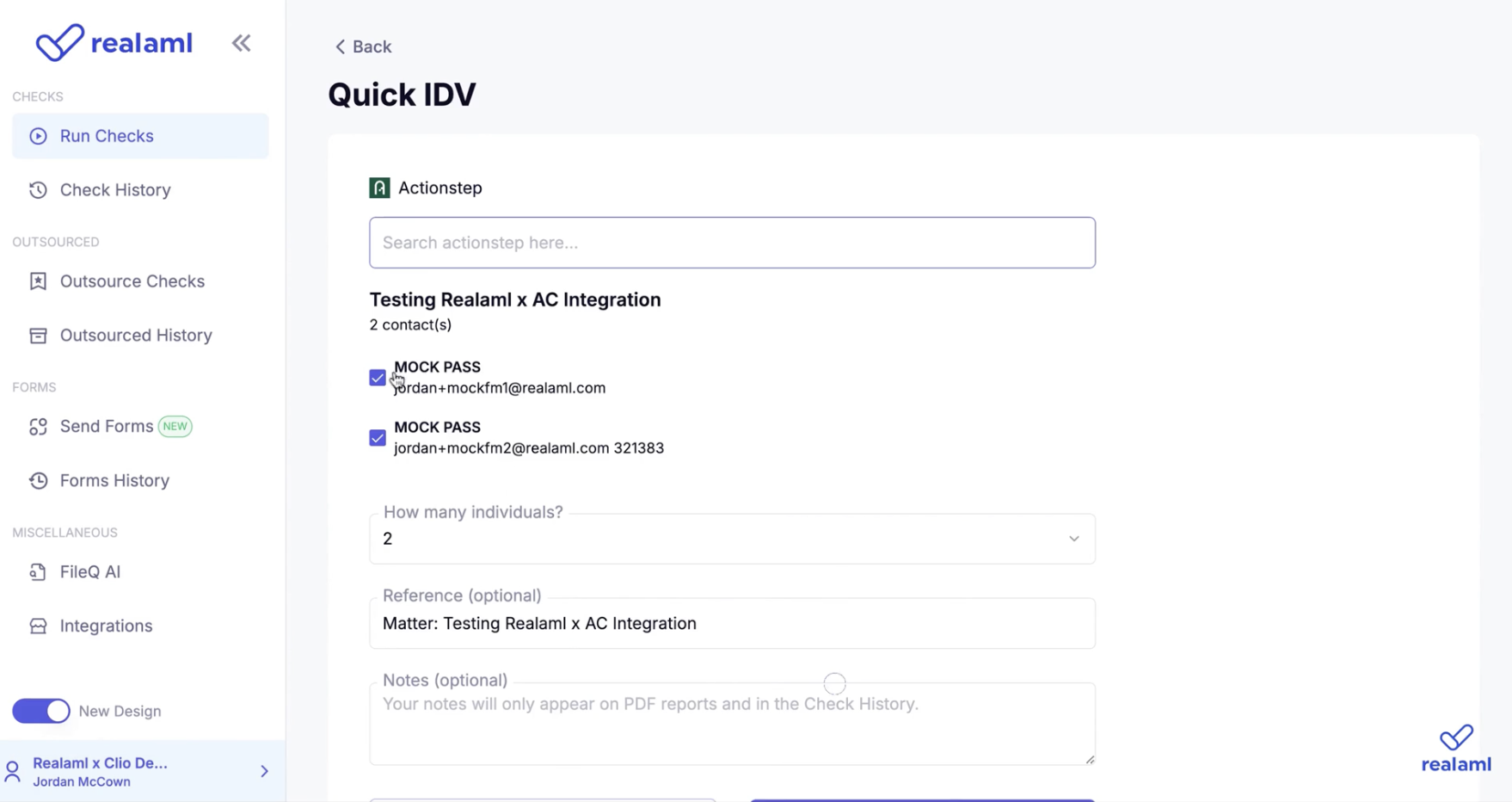Image resolution: width=1512 pixels, height=802 pixels.
Task: Click the Run Checks play icon
Action: click(38, 136)
